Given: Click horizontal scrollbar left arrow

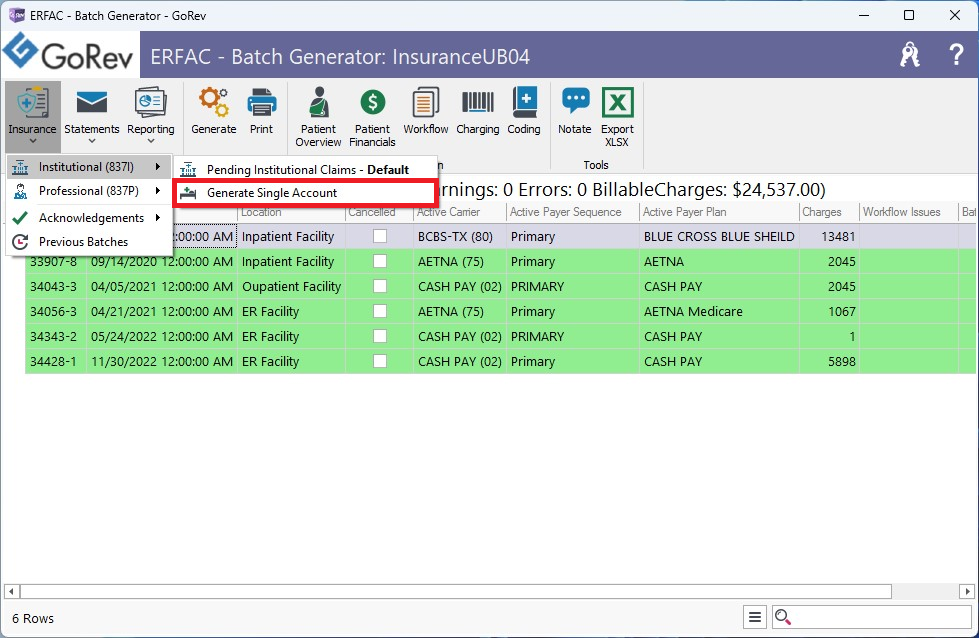Looking at the screenshot, I should click(11, 591).
